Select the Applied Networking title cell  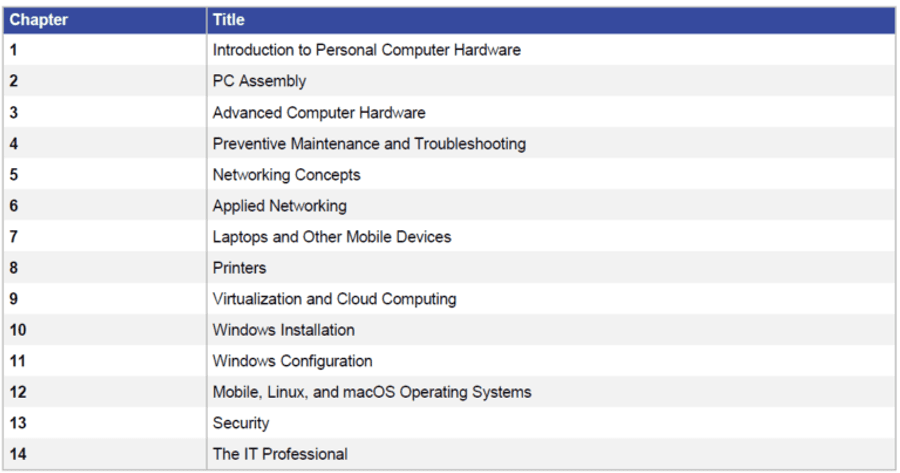(279, 206)
